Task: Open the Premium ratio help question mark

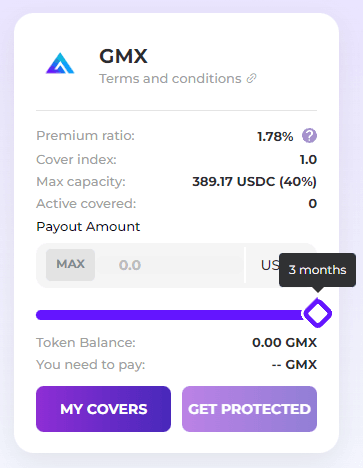Action: [309, 136]
